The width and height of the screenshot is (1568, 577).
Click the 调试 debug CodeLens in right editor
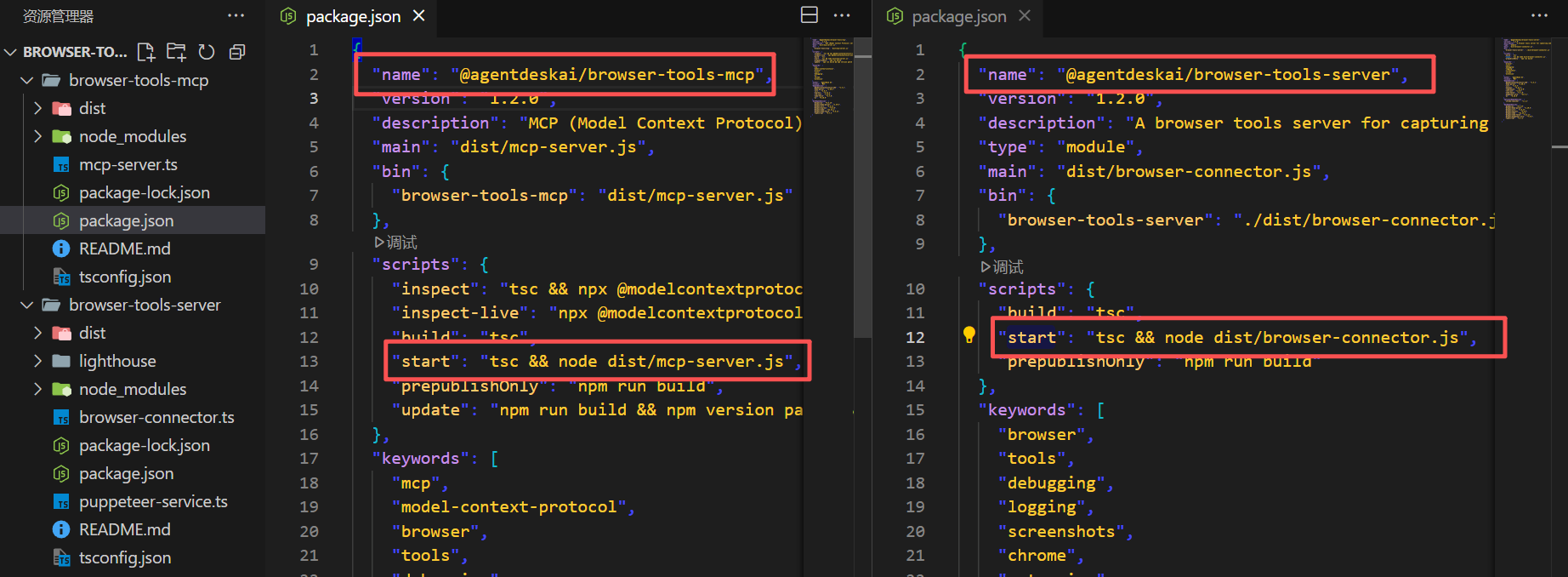click(x=1002, y=267)
